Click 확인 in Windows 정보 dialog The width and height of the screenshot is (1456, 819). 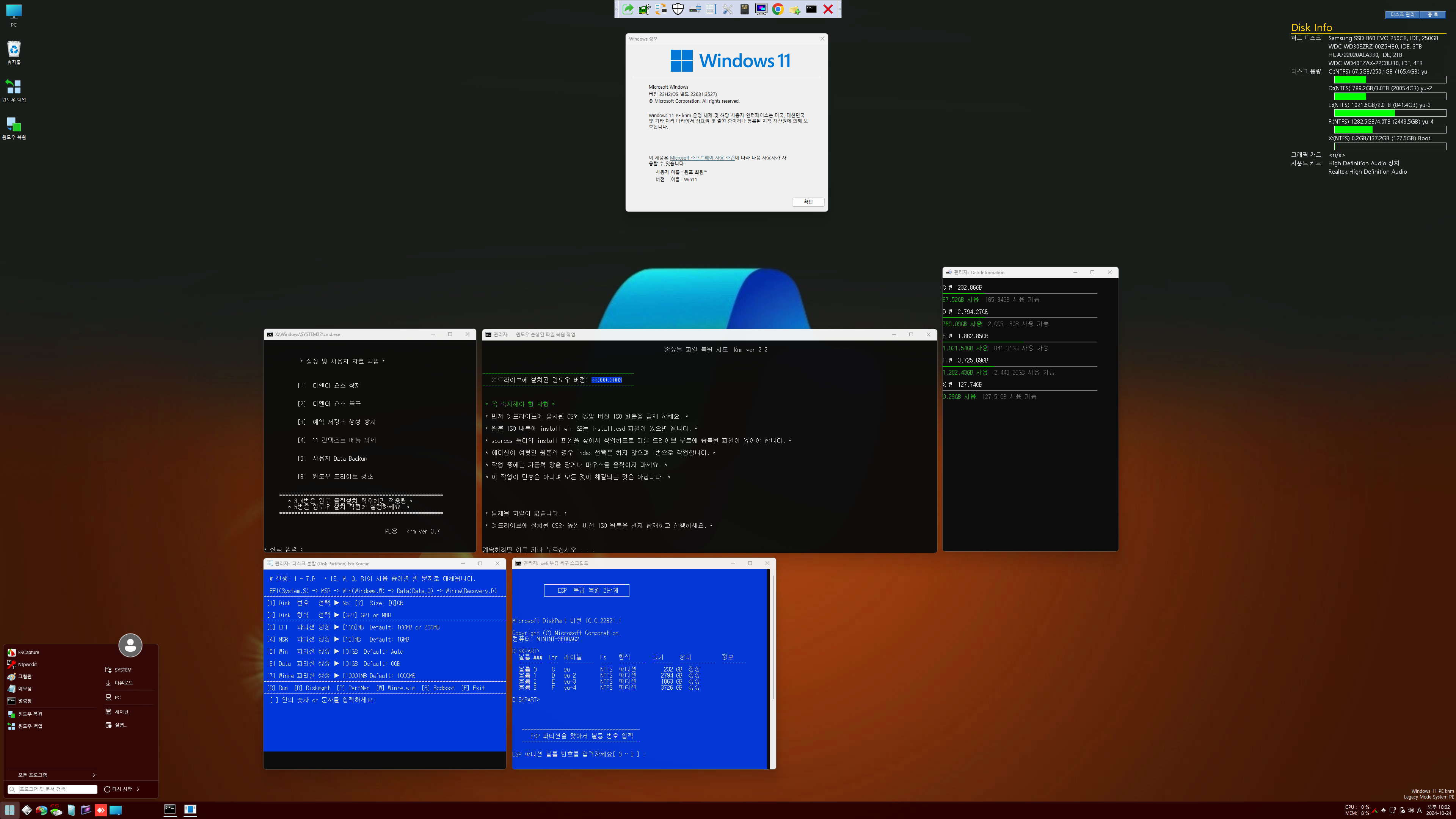pos(808,202)
